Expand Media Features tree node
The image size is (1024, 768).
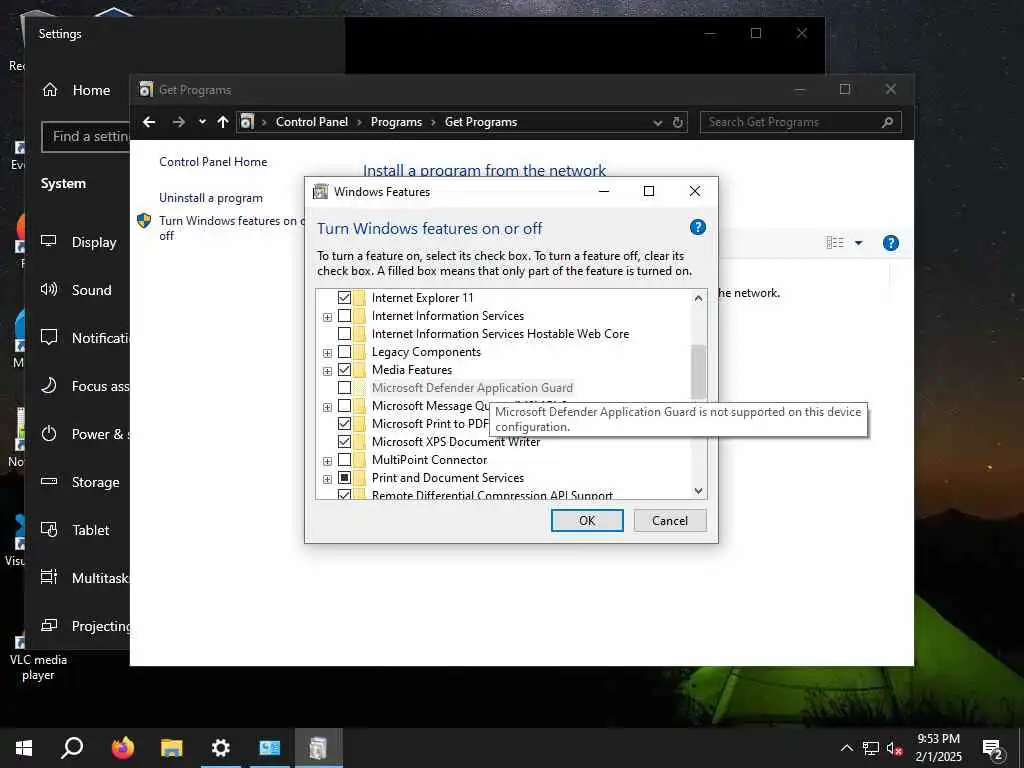pyautogui.click(x=327, y=371)
